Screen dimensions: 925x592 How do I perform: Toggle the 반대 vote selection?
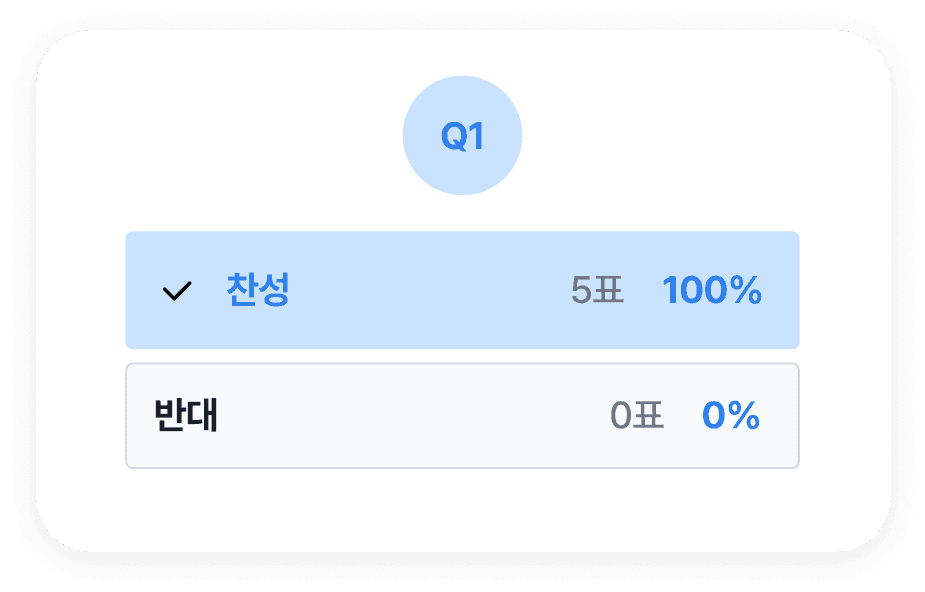(462, 416)
